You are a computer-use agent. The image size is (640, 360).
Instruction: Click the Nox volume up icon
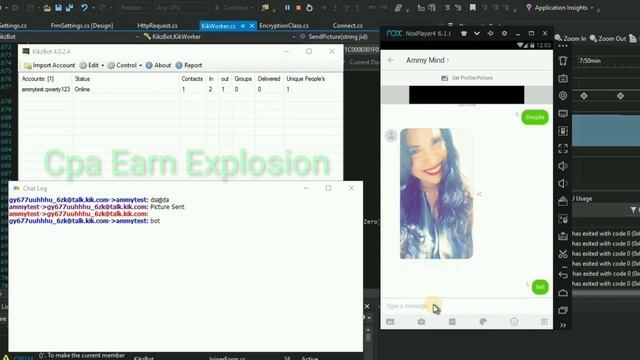[563, 166]
